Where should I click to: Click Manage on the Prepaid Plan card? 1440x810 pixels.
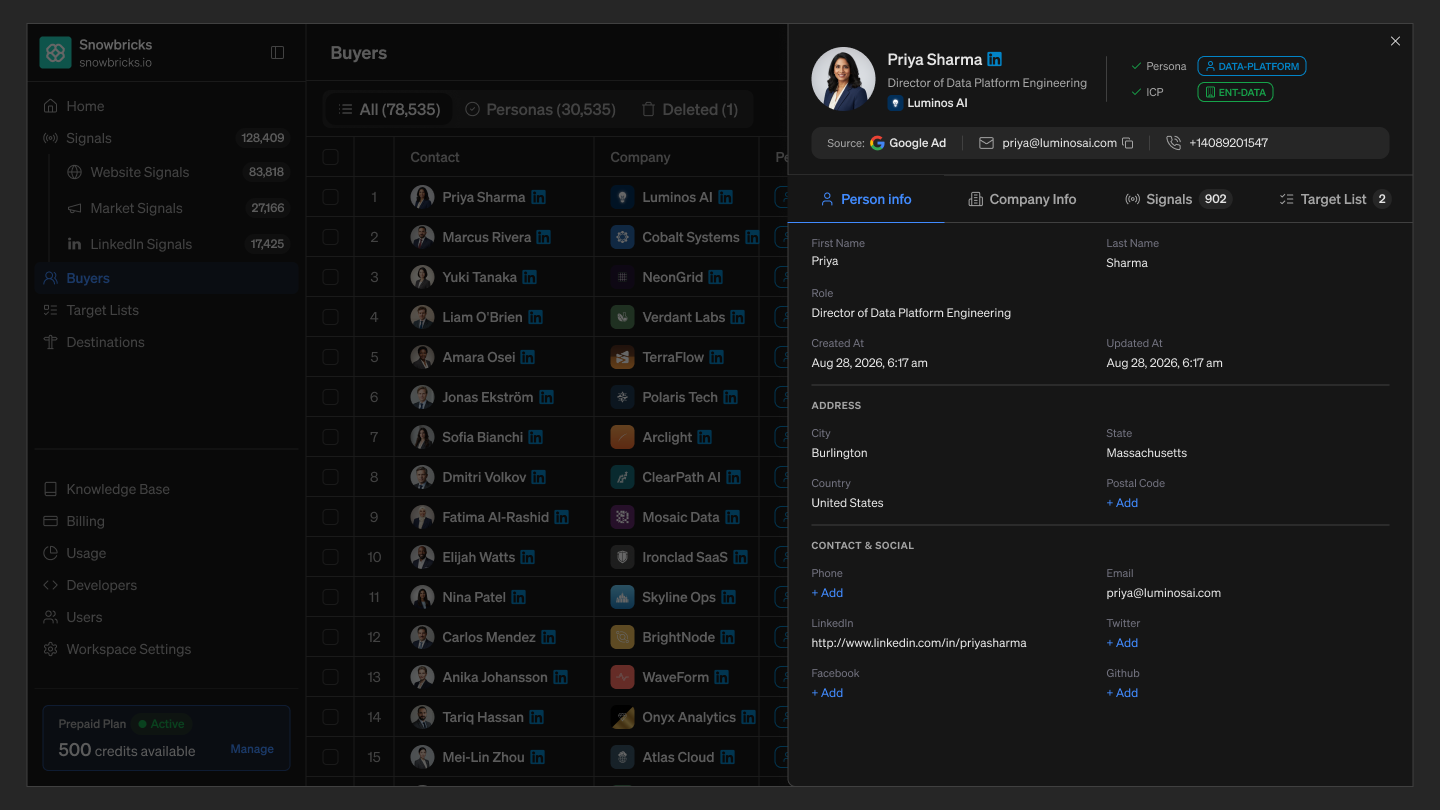click(x=252, y=749)
